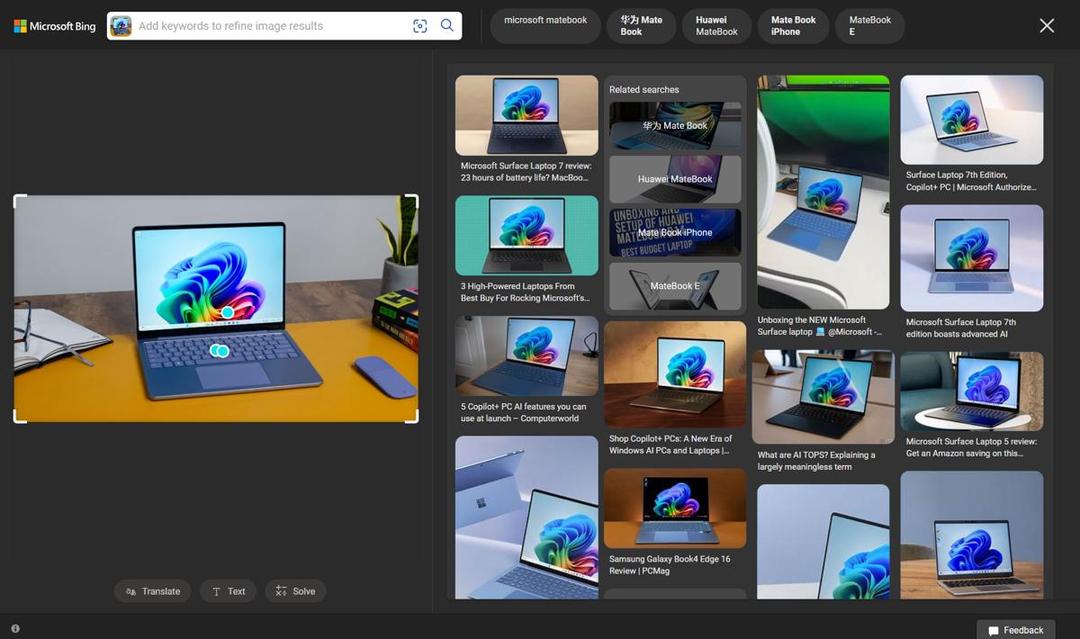Click bottom-right crop handle of image
This screenshot has width=1080, height=639.
pos(412,417)
